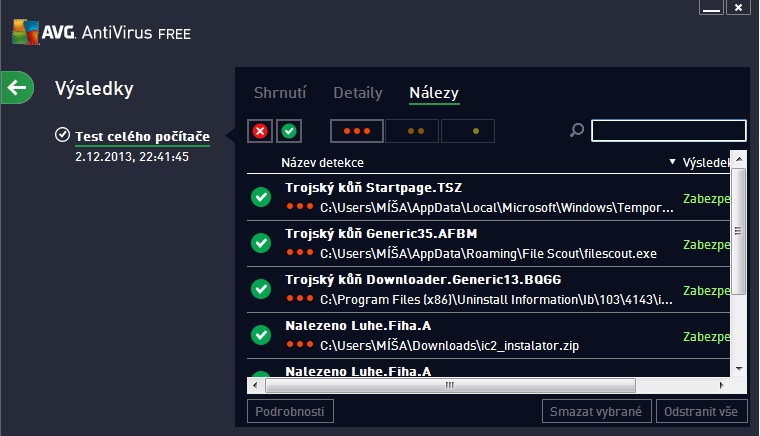Click the AppData\Local\Microsoft\Windows path
Viewport: 760px width, 436px height.
coord(497,208)
